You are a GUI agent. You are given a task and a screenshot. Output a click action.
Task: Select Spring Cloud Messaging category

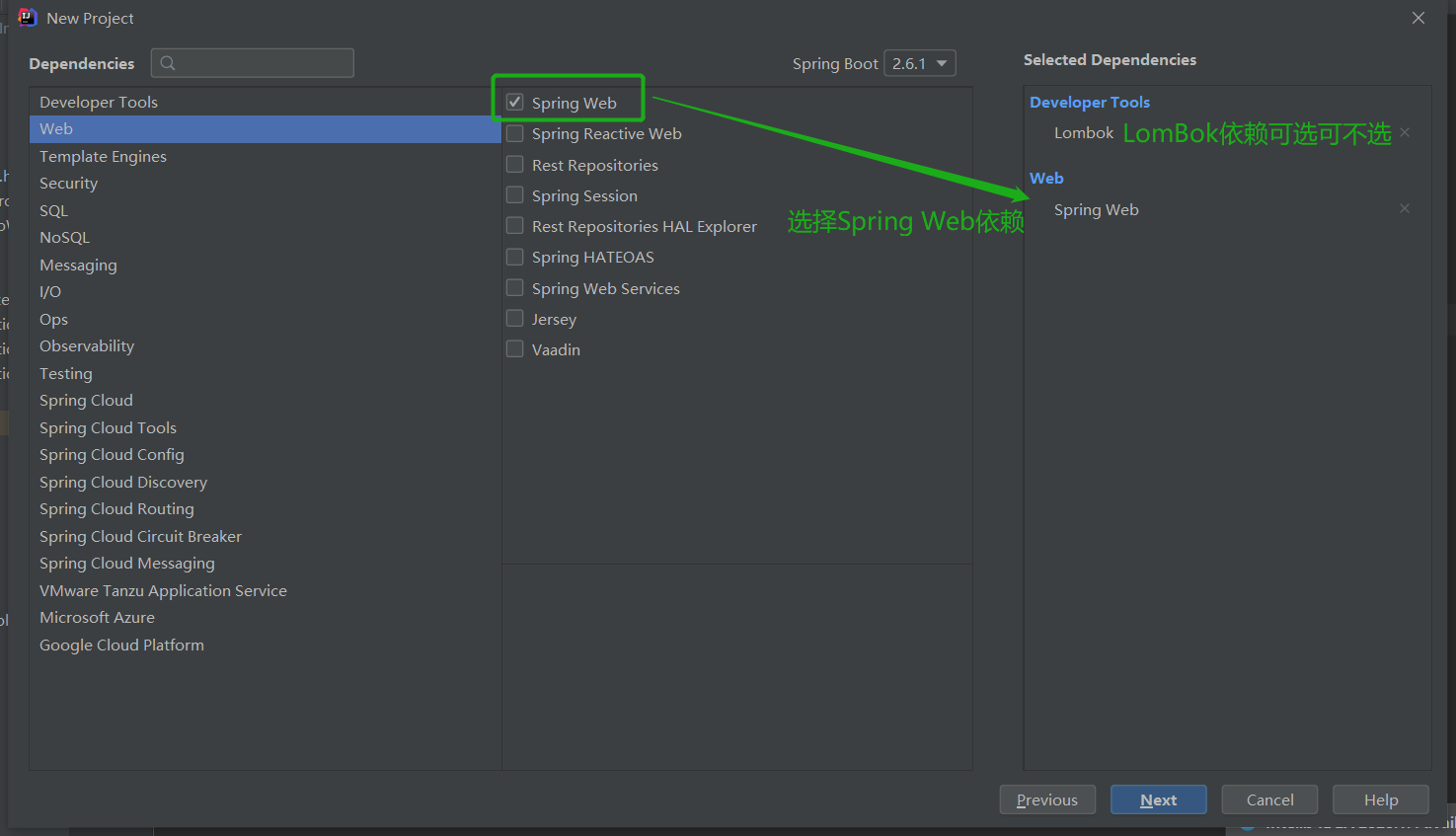(x=266, y=564)
